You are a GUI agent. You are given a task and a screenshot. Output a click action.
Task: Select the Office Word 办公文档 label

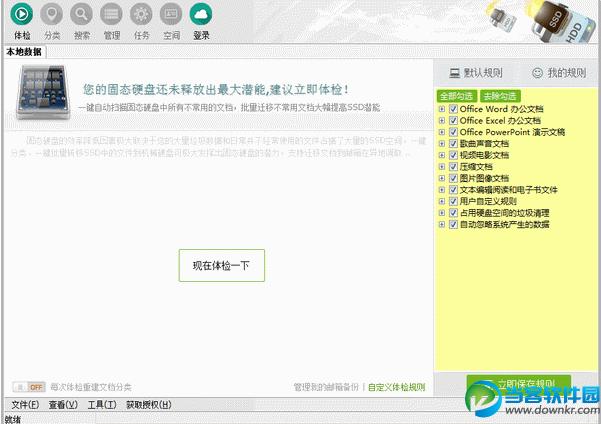[x=501, y=109]
